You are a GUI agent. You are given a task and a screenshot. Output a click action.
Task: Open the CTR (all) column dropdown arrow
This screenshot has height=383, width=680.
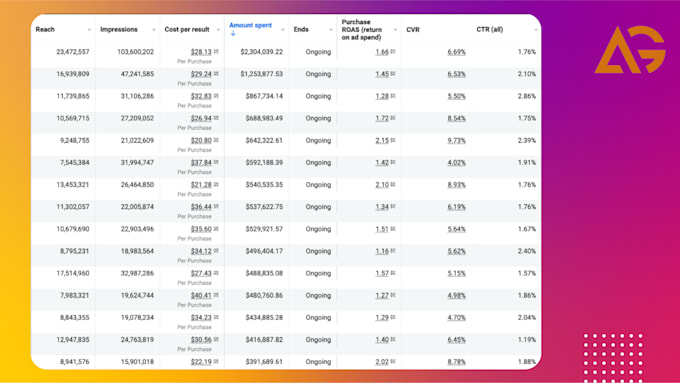[x=536, y=30]
